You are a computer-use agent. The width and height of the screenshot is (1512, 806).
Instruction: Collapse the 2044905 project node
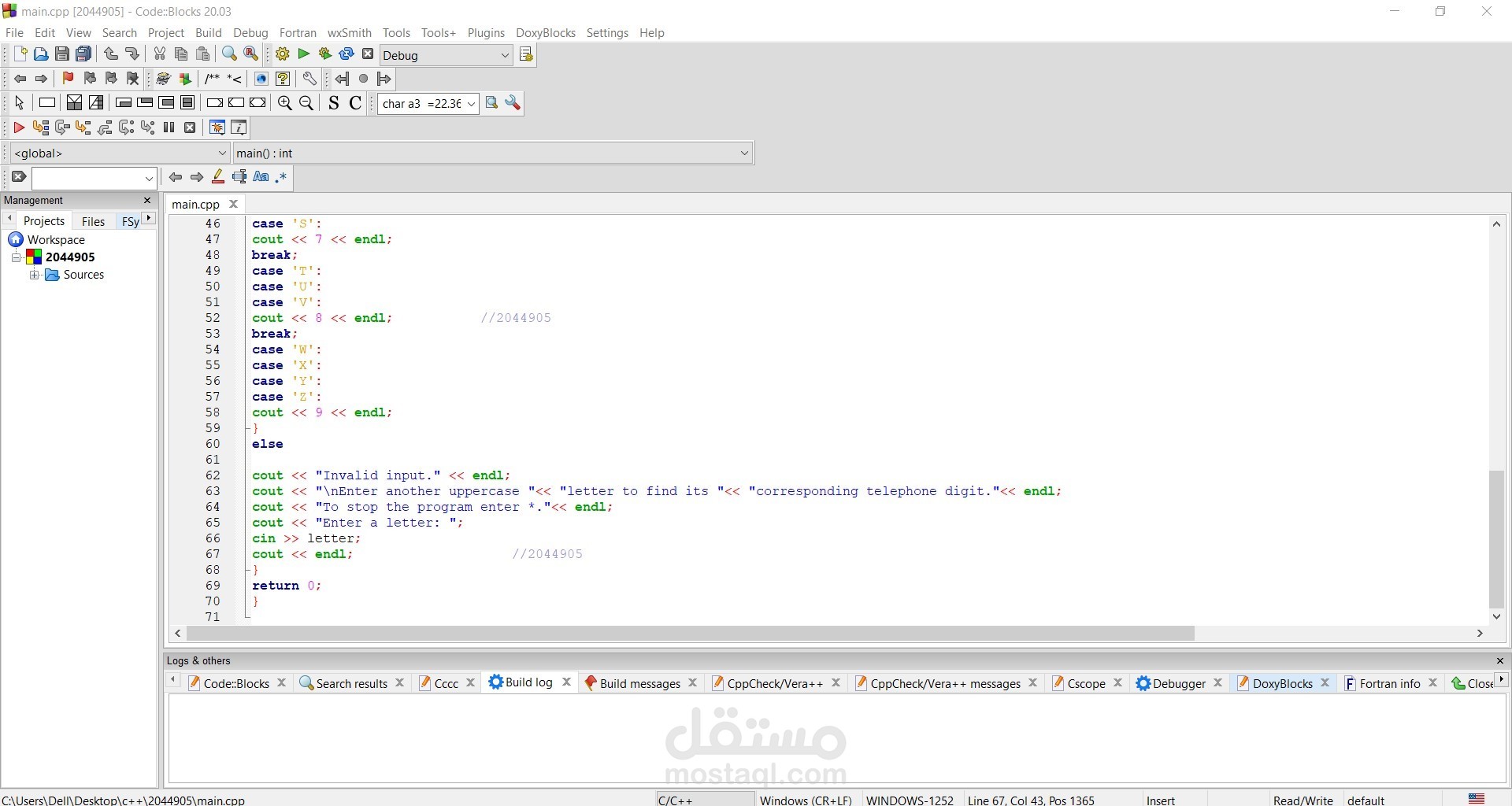(x=16, y=257)
